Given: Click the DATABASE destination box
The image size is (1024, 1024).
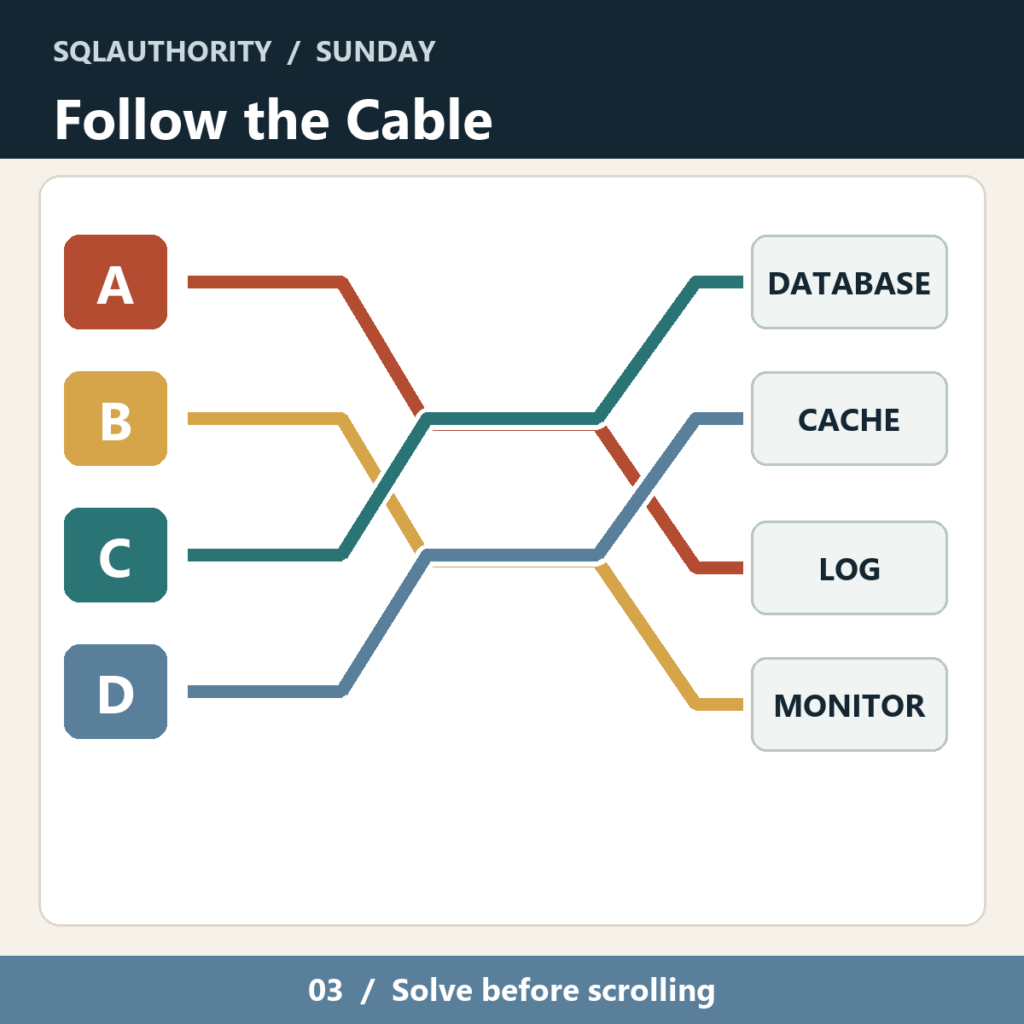Looking at the screenshot, I should pos(849,282).
